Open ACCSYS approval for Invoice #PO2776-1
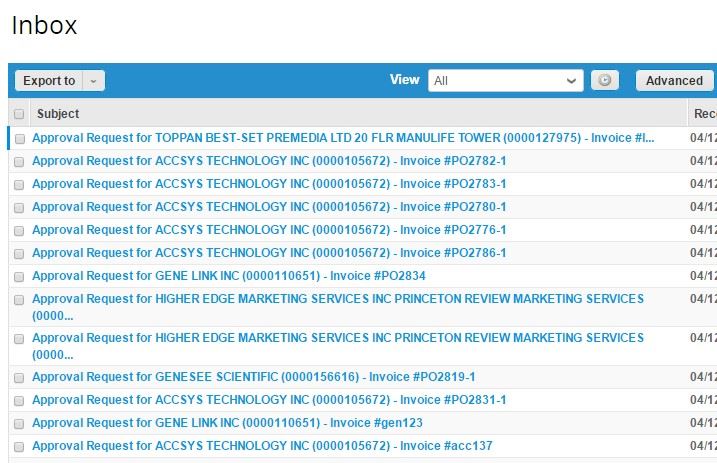Screen dimensions: 717x463 pos(269,230)
